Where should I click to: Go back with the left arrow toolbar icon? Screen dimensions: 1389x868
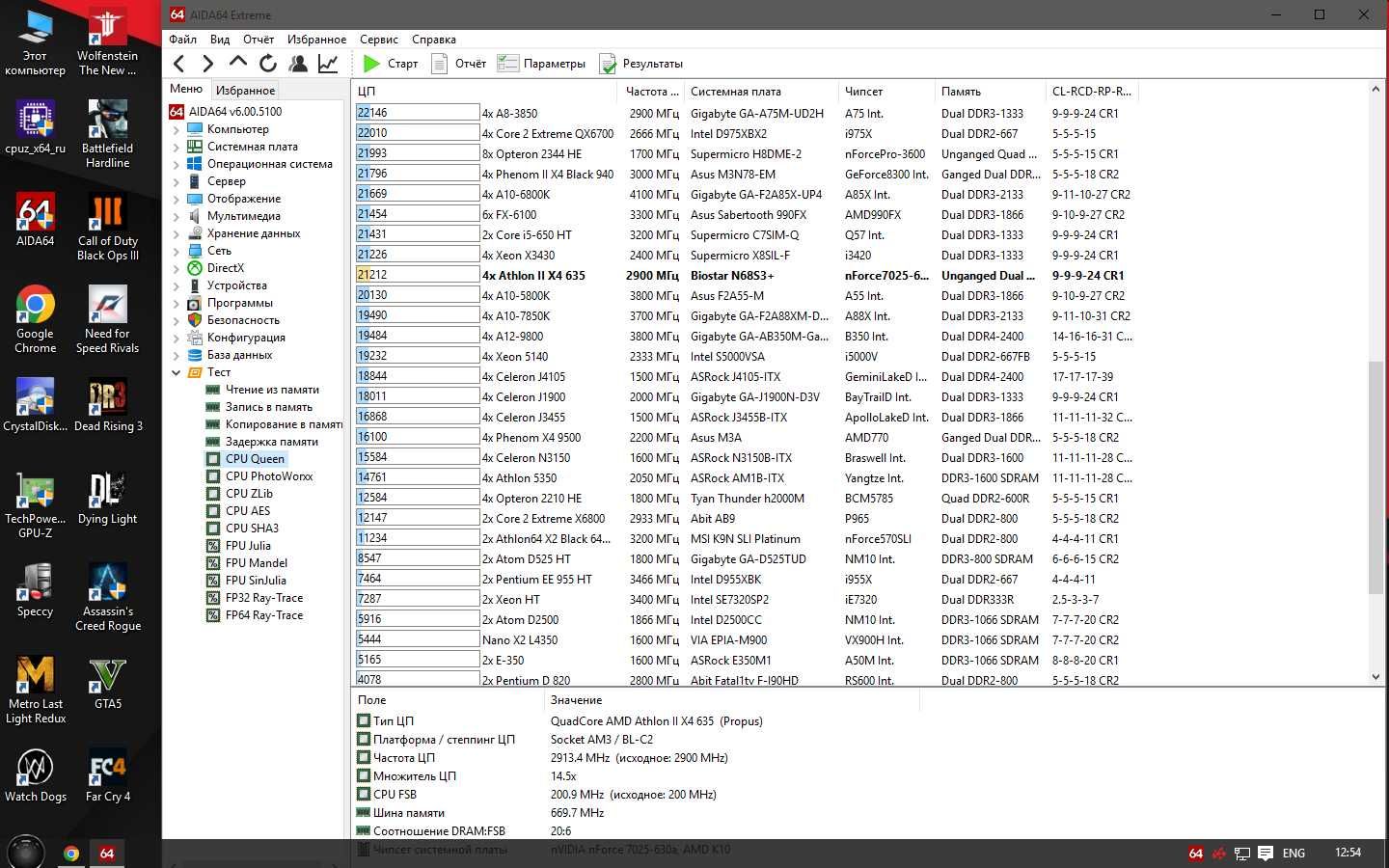click(x=179, y=64)
